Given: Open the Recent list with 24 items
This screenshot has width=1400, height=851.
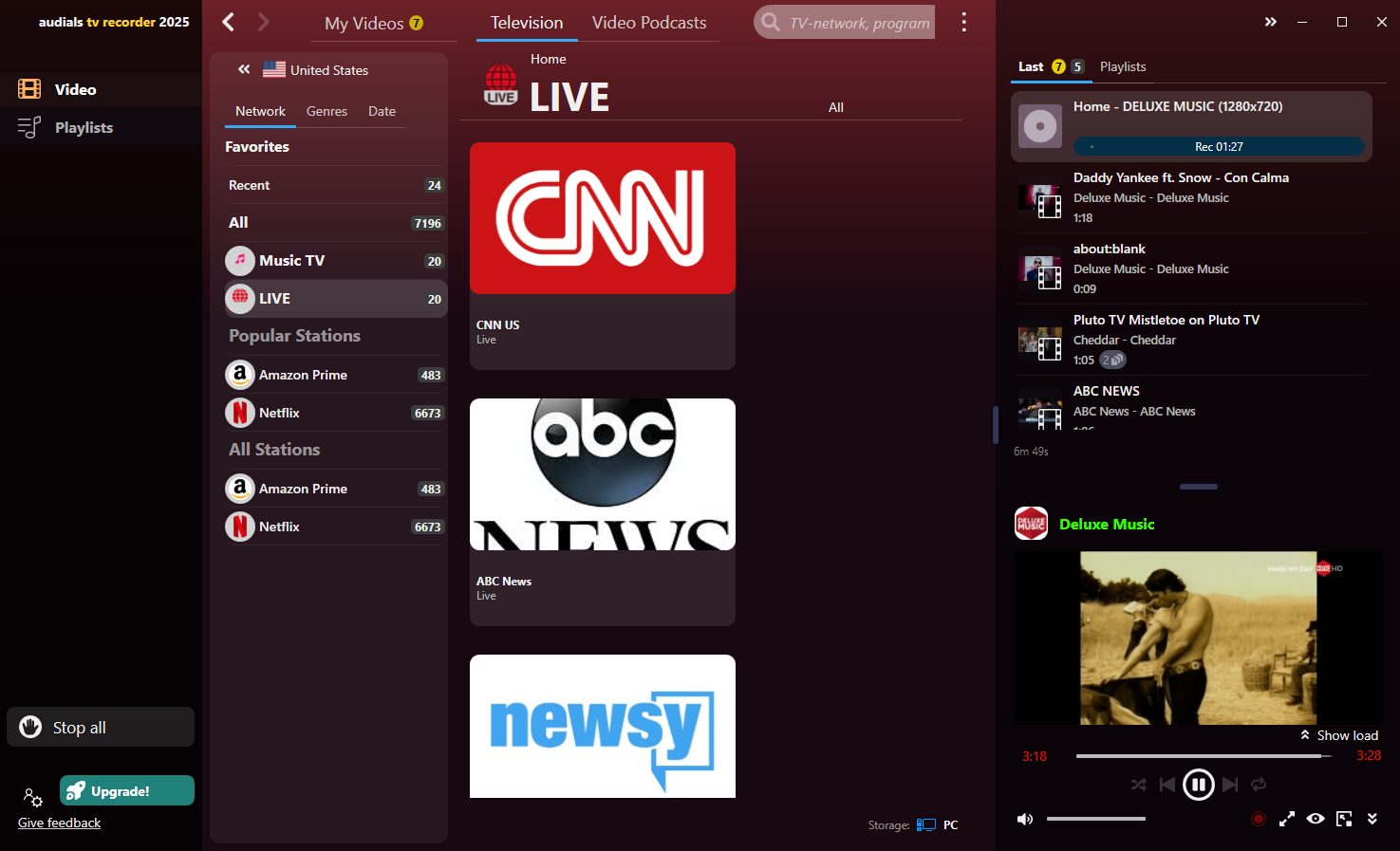Looking at the screenshot, I should tap(335, 185).
